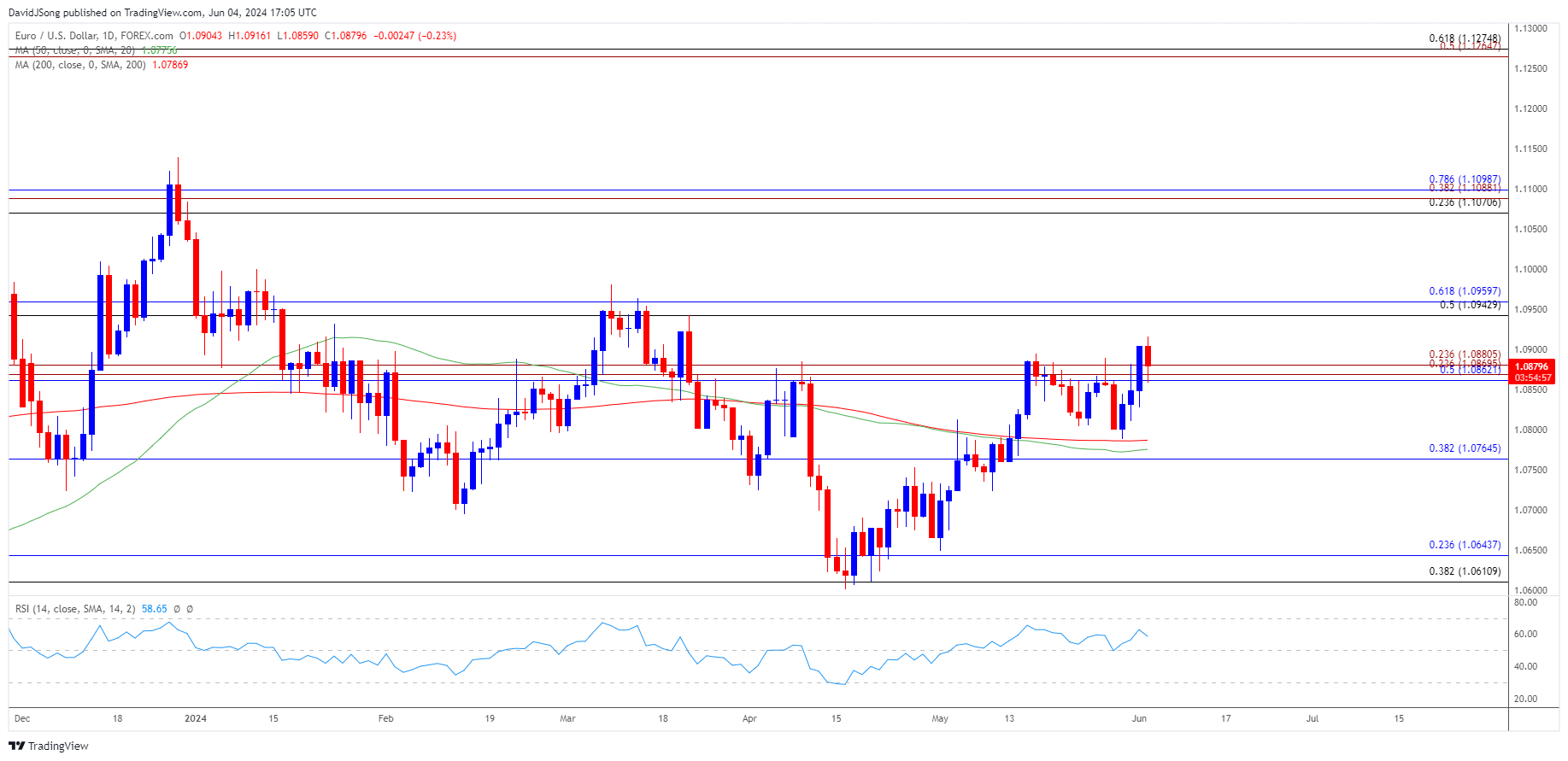Click the RSI (14, close, SMA, 14, 2) legend
This screenshot has width=1568, height=761.
point(75,609)
